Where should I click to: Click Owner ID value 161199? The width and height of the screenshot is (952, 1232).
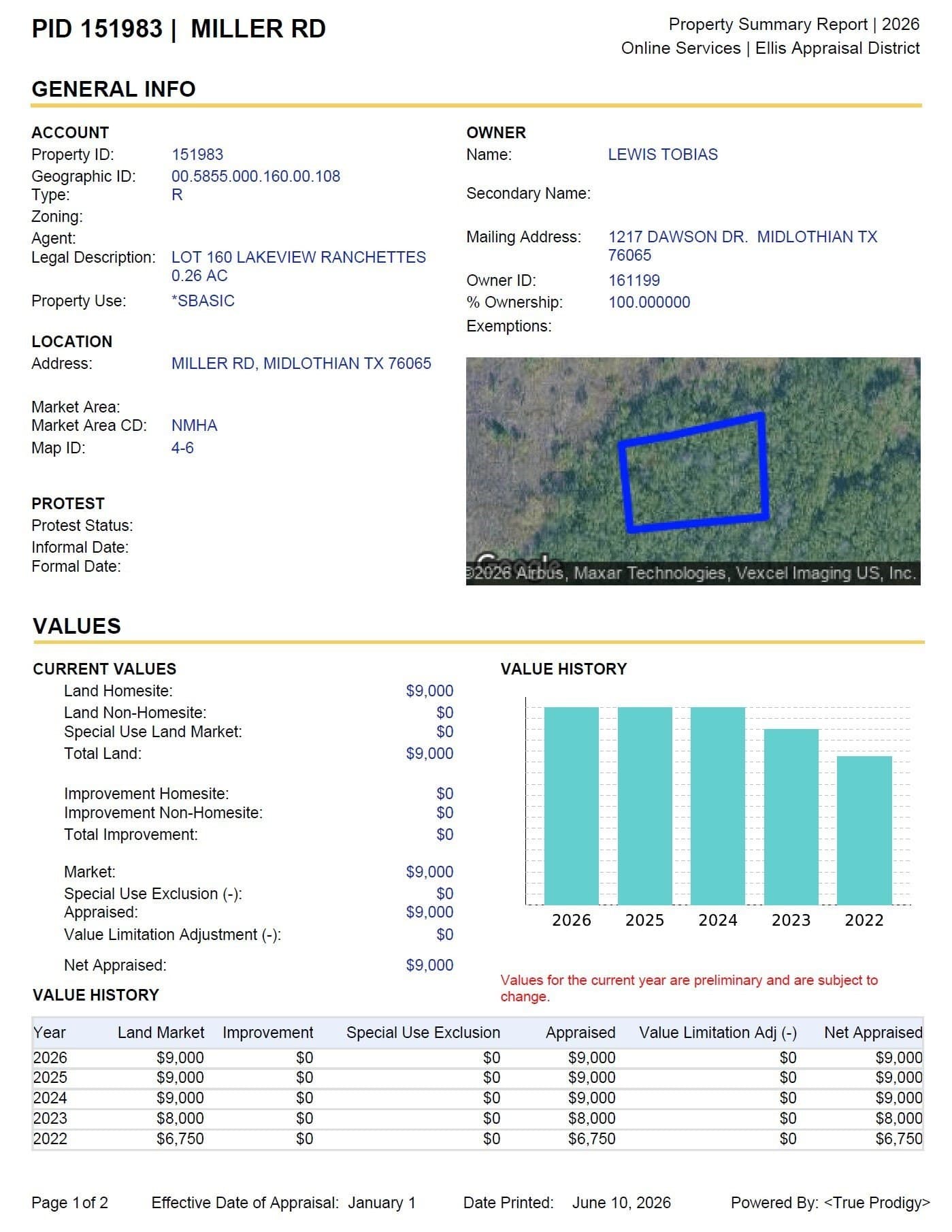click(x=634, y=280)
